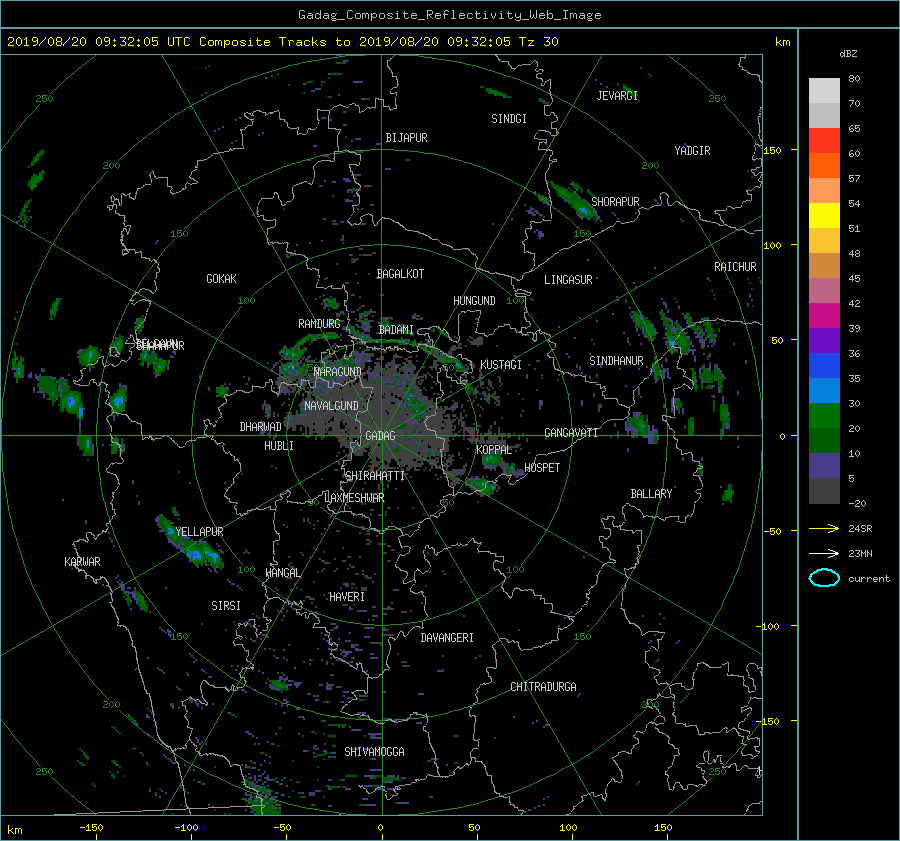Click the 100 tick on bottom km axis

point(568,827)
